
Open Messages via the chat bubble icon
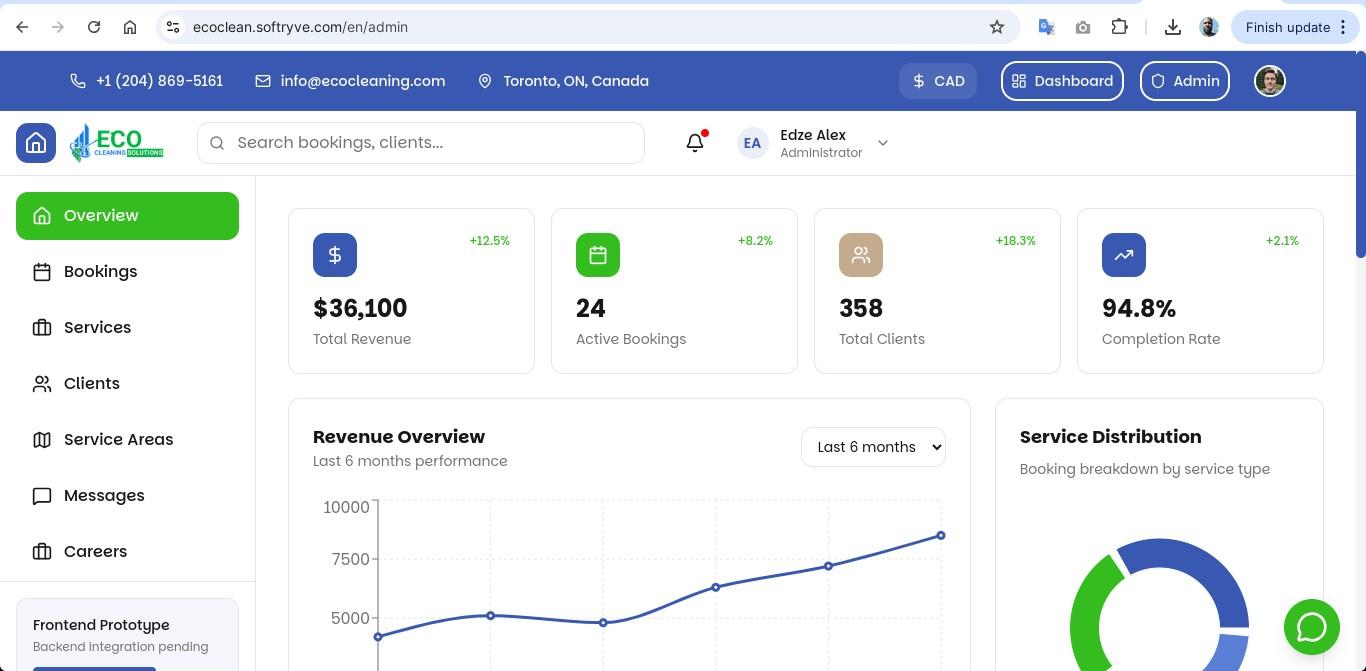[x=42, y=495]
